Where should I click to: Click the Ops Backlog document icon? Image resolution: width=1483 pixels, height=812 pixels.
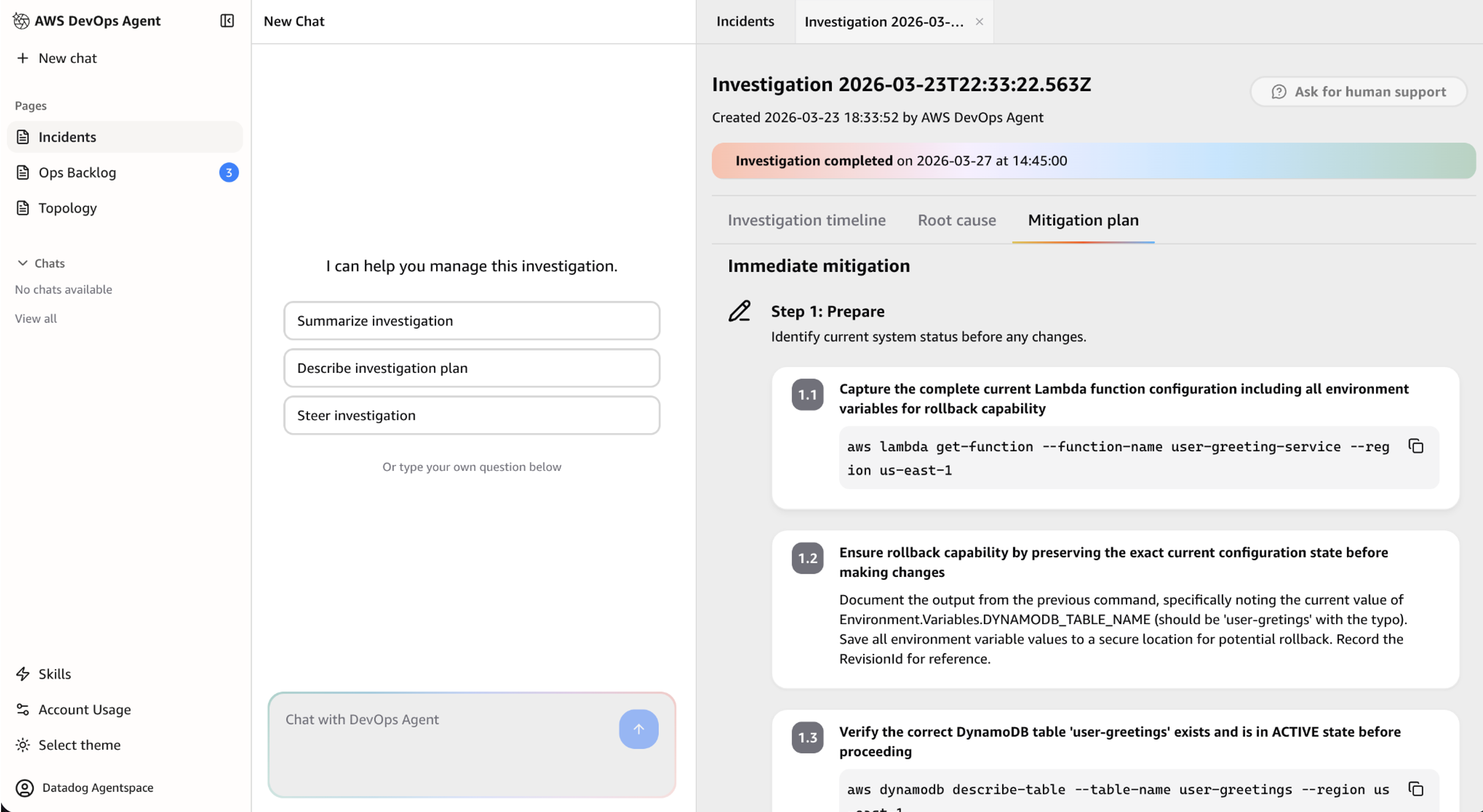point(22,173)
